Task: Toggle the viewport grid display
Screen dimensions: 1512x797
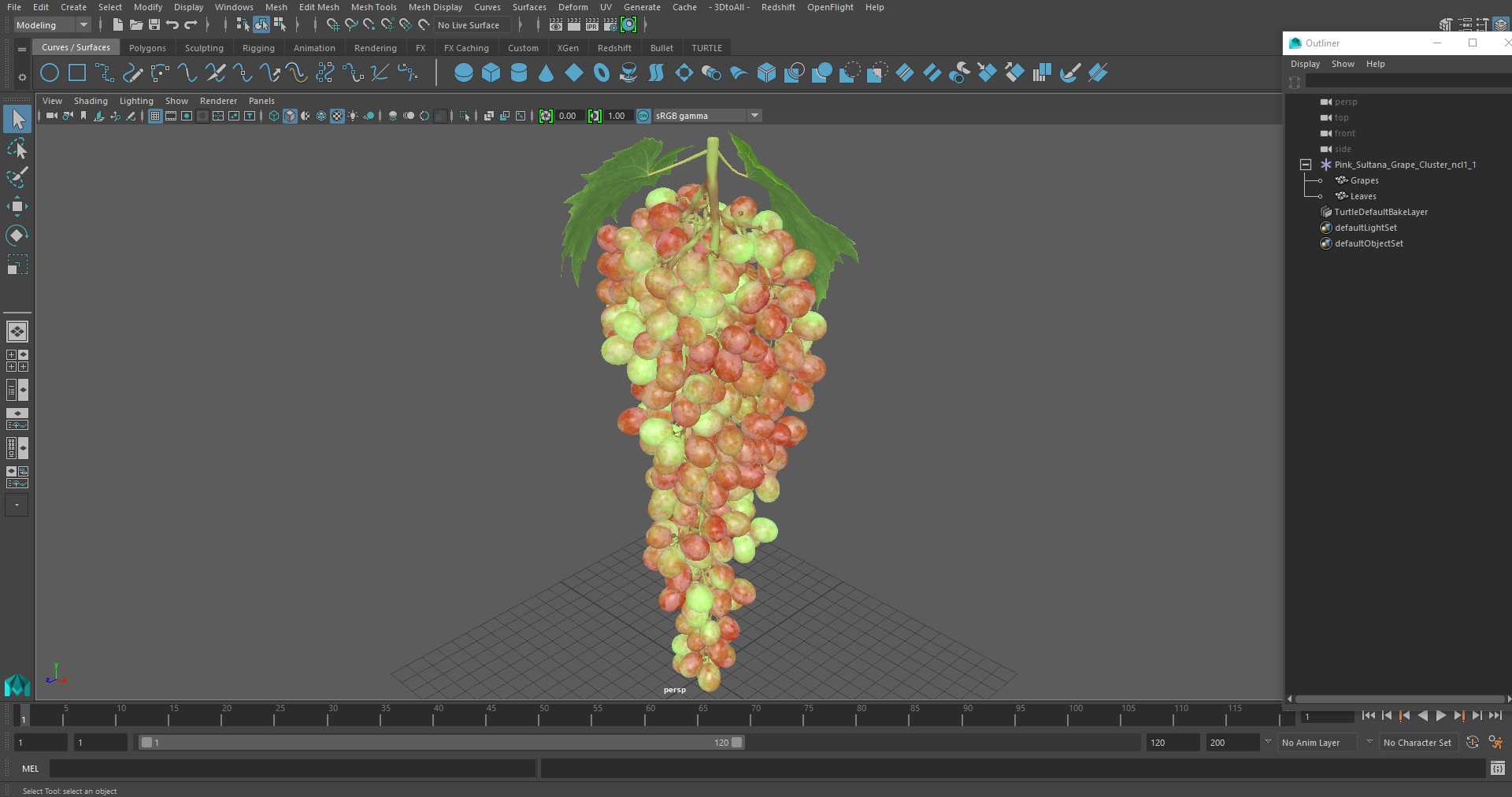Action: 155,116
